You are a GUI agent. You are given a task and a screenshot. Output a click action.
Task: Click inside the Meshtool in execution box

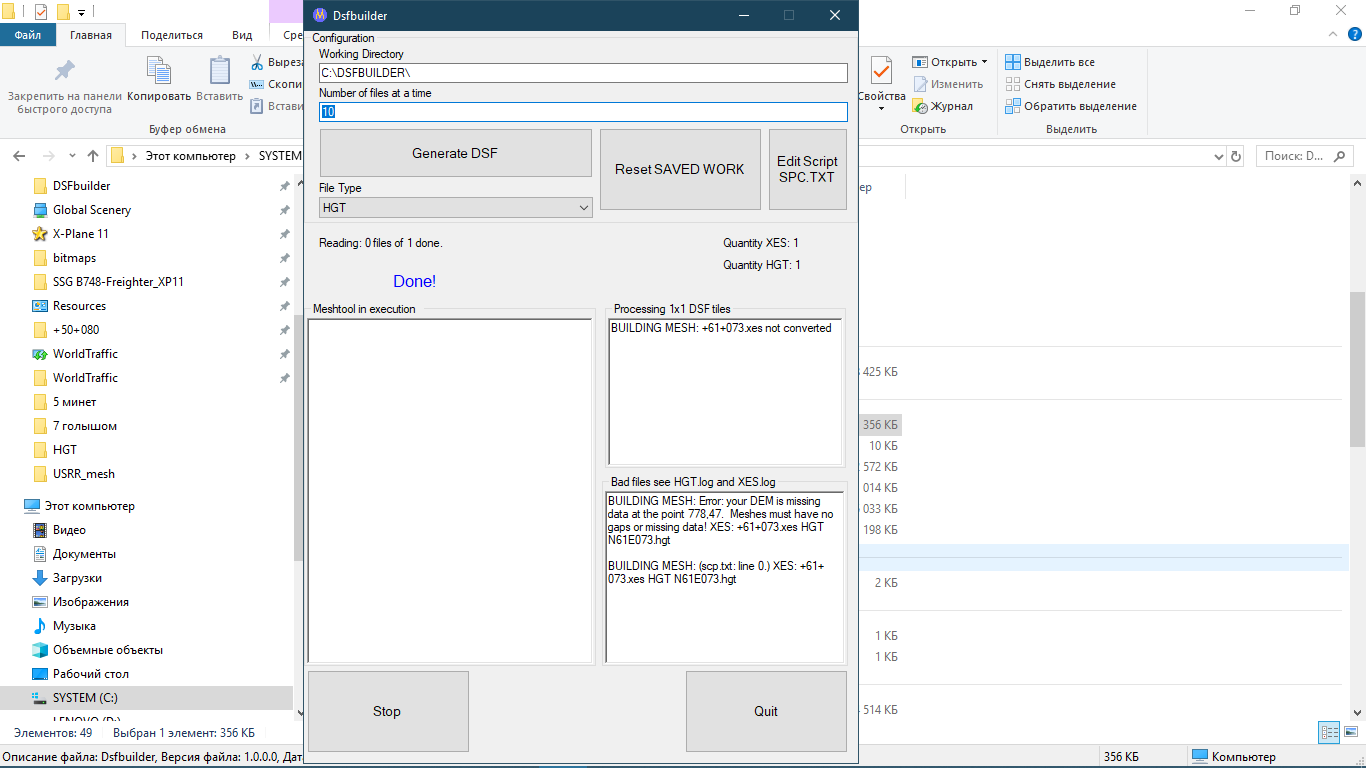click(x=450, y=490)
